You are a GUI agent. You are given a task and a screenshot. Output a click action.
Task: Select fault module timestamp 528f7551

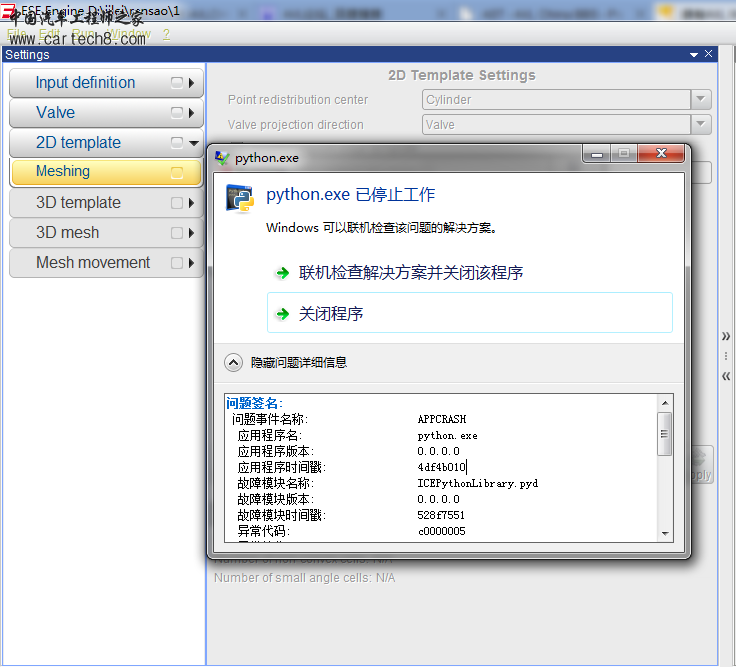441,515
